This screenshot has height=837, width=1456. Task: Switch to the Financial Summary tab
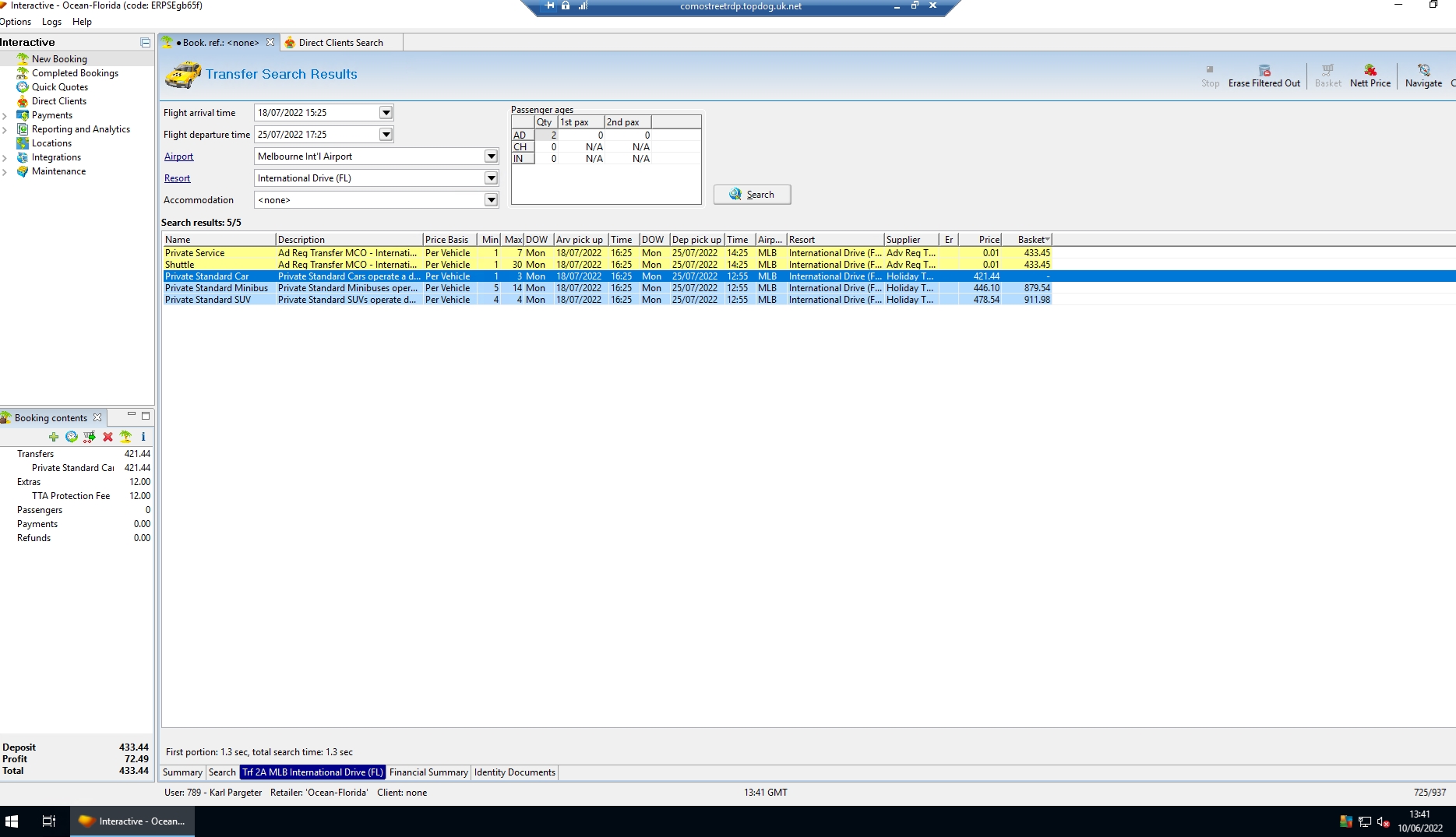pos(428,772)
